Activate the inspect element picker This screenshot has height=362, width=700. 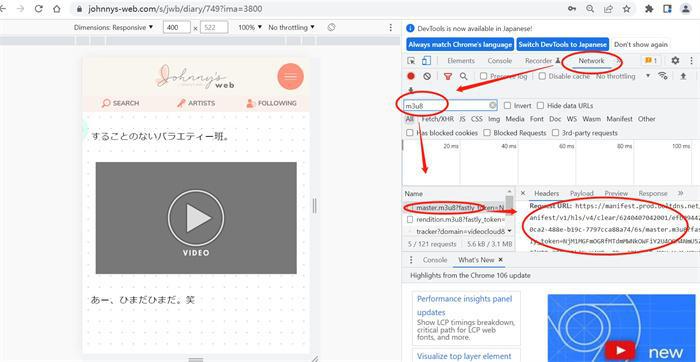click(411, 61)
